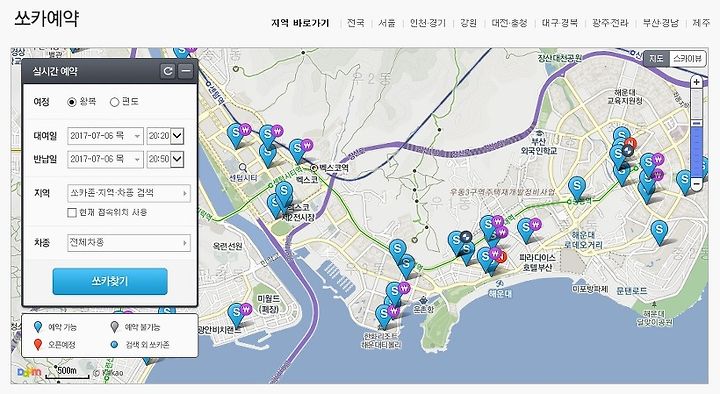This screenshot has height=394, width=720.
Task: Click the 벡스코역 station marker
Action: (x=314, y=168)
